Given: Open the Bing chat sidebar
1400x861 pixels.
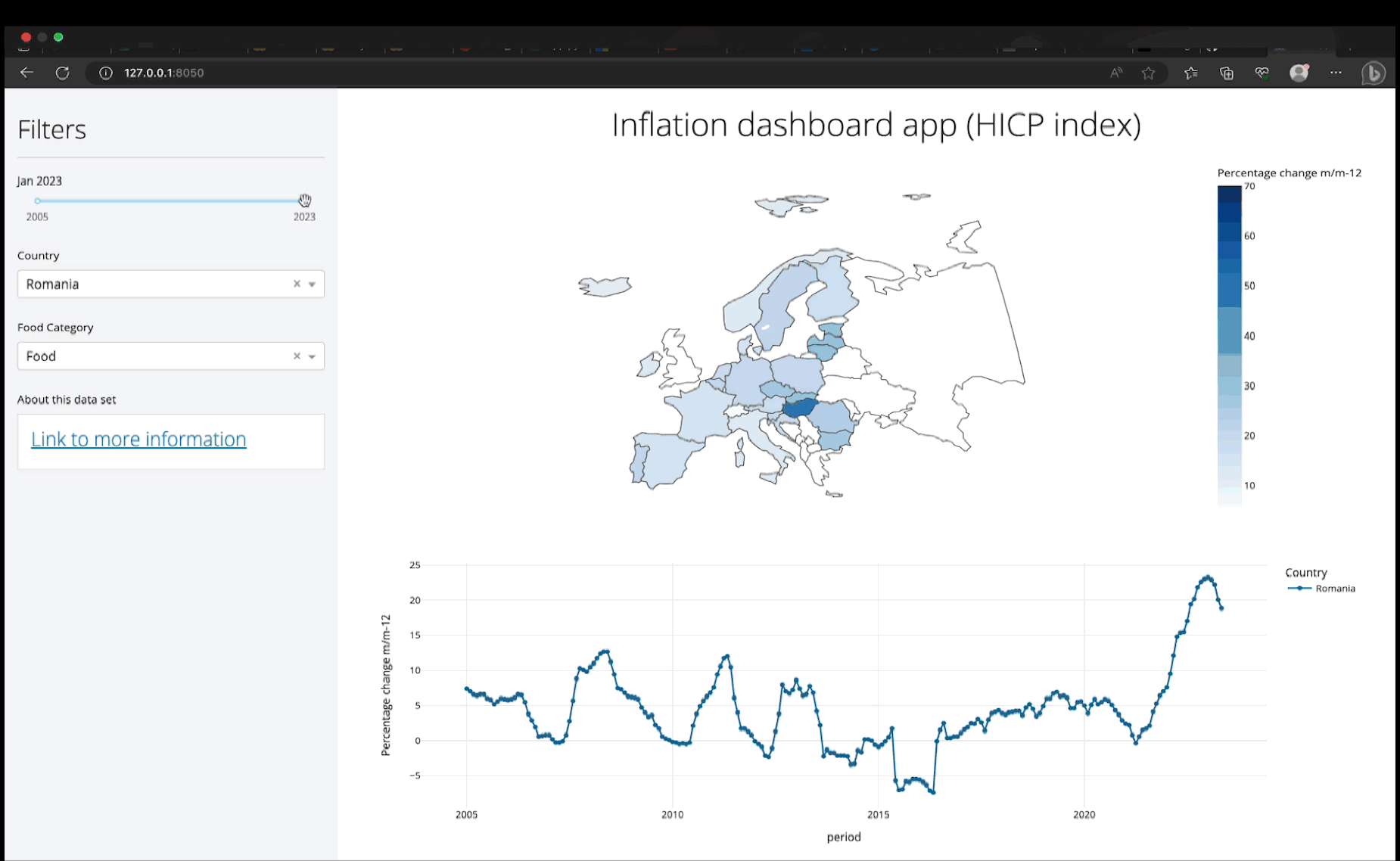Looking at the screenshot, I should 1373,73.
